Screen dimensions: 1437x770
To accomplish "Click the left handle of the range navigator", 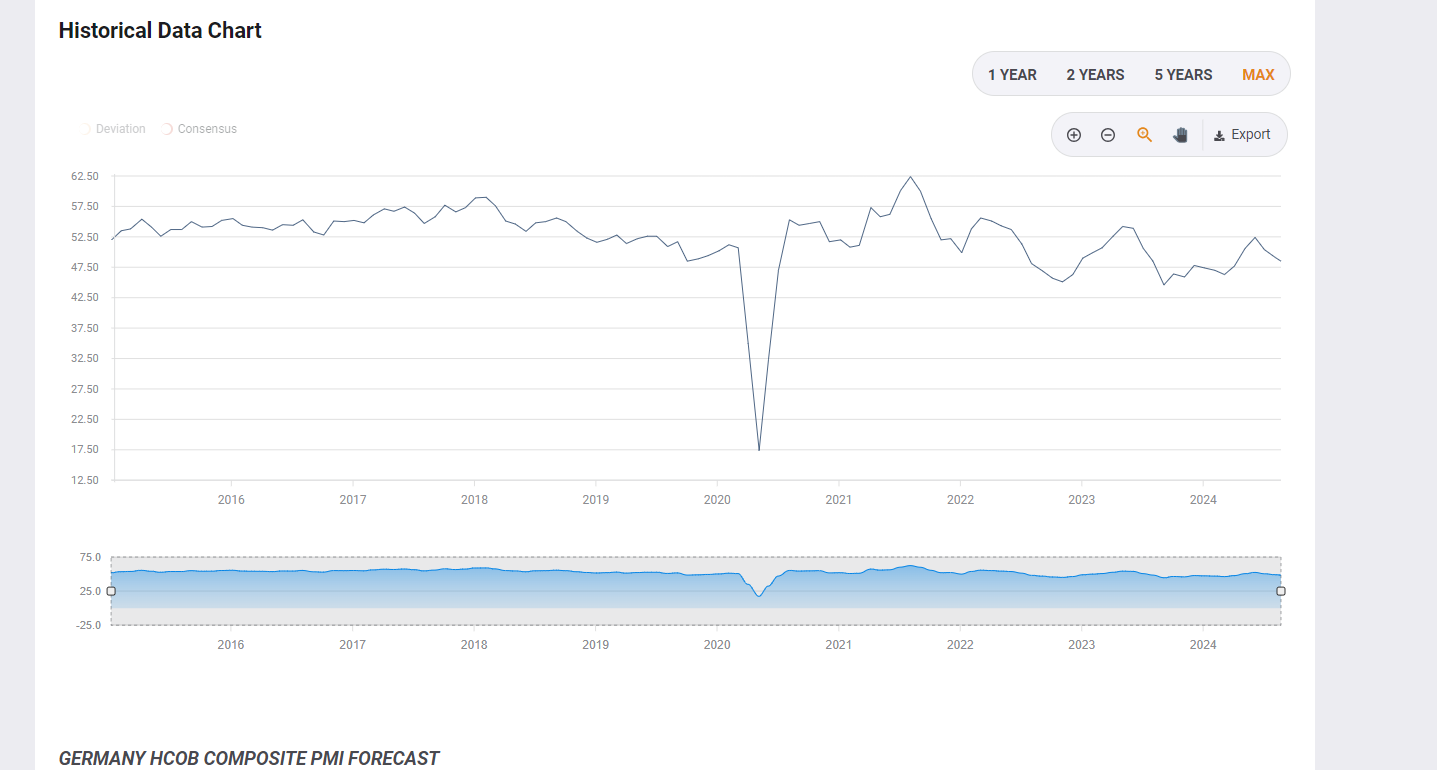I will point(111,590).
